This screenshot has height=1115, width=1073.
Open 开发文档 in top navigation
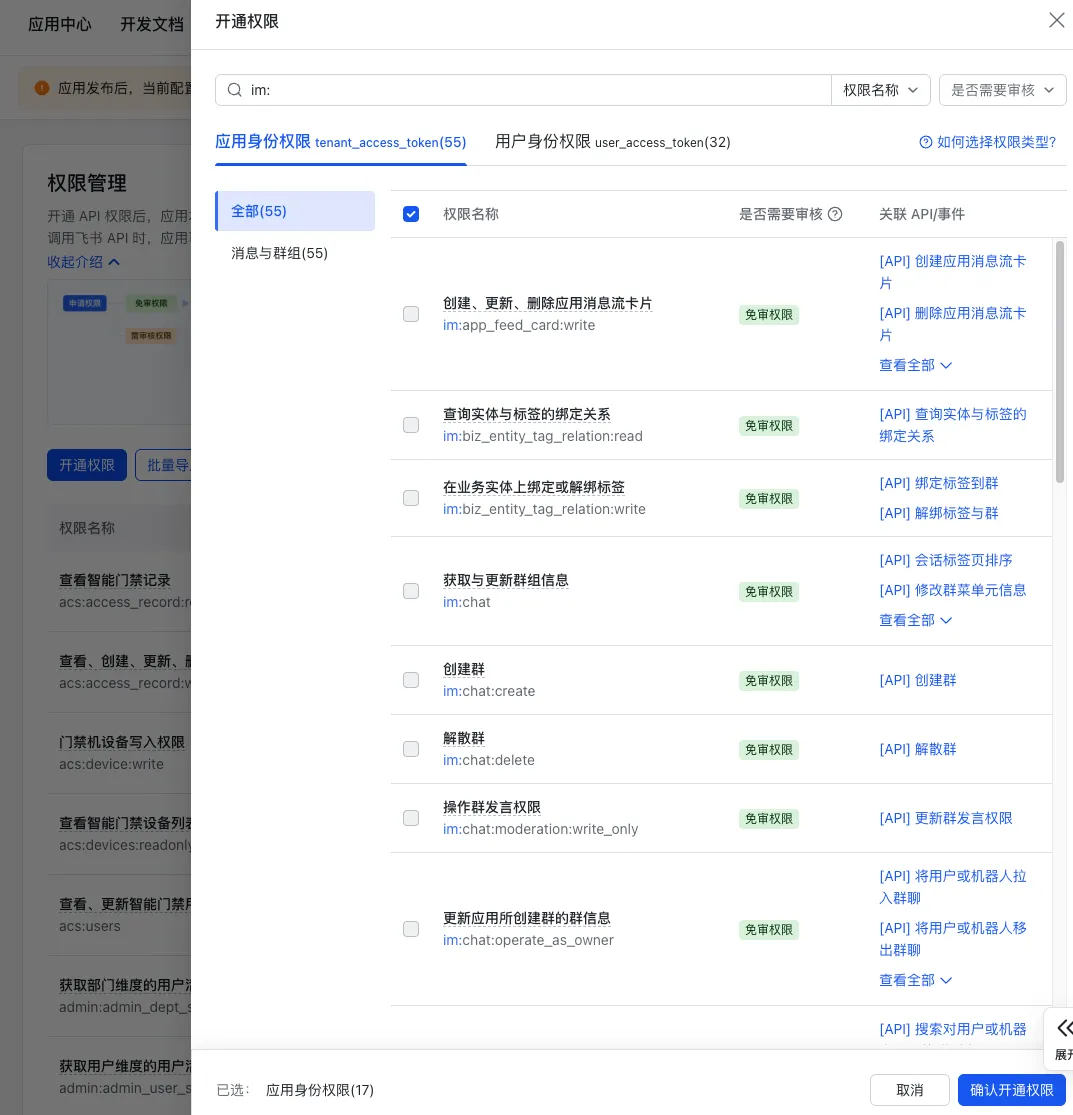coord(151,24)
